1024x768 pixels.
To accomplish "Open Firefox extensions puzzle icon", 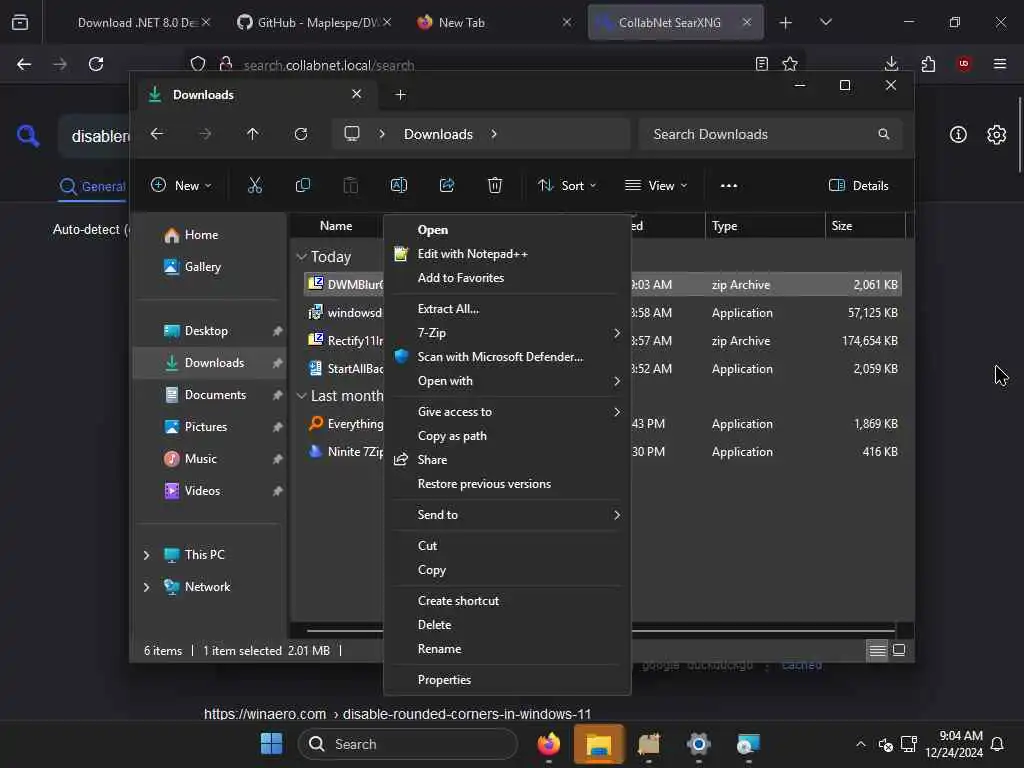I will click(928, 64).
